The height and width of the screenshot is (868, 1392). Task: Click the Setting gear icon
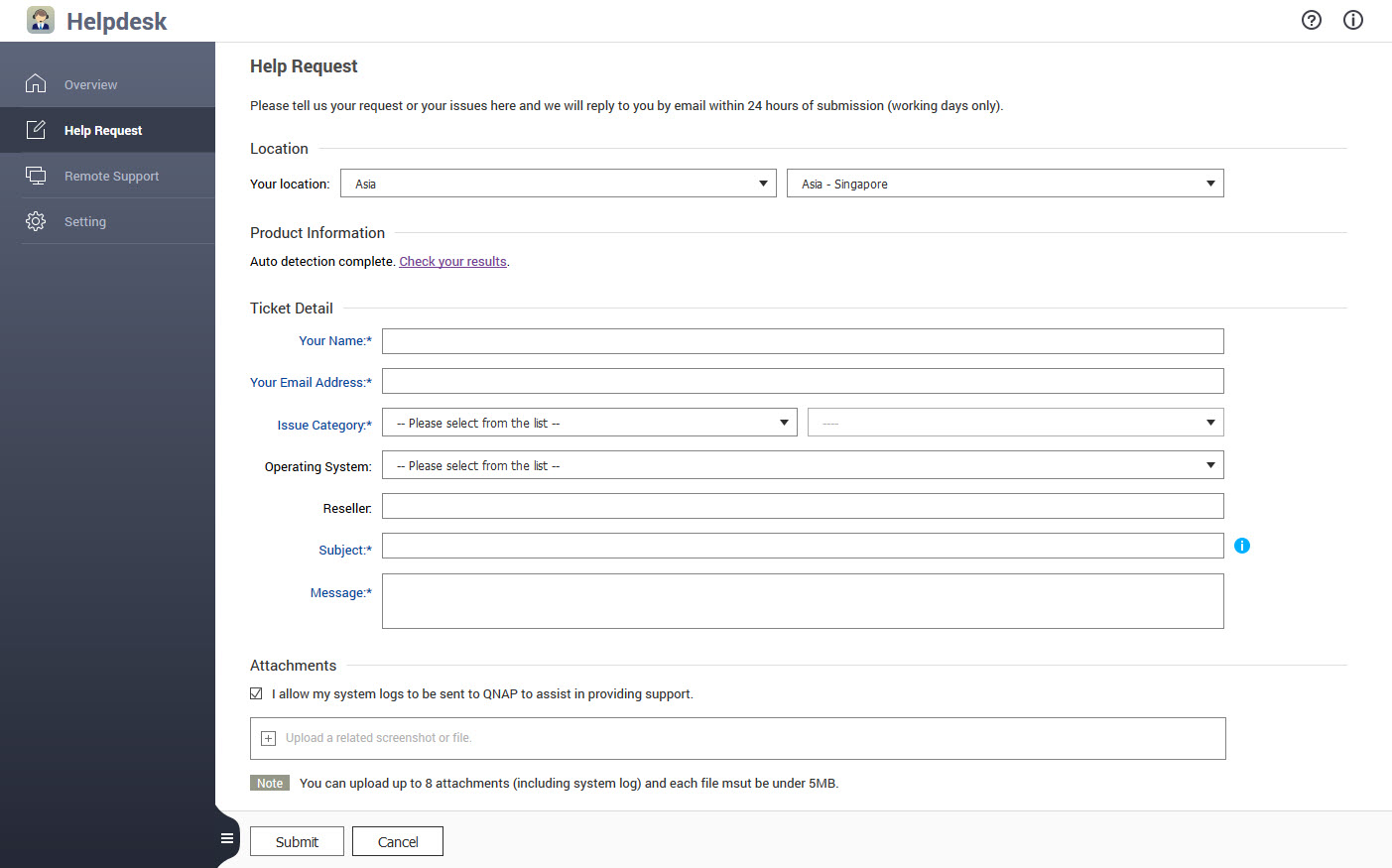coord(36,221)
